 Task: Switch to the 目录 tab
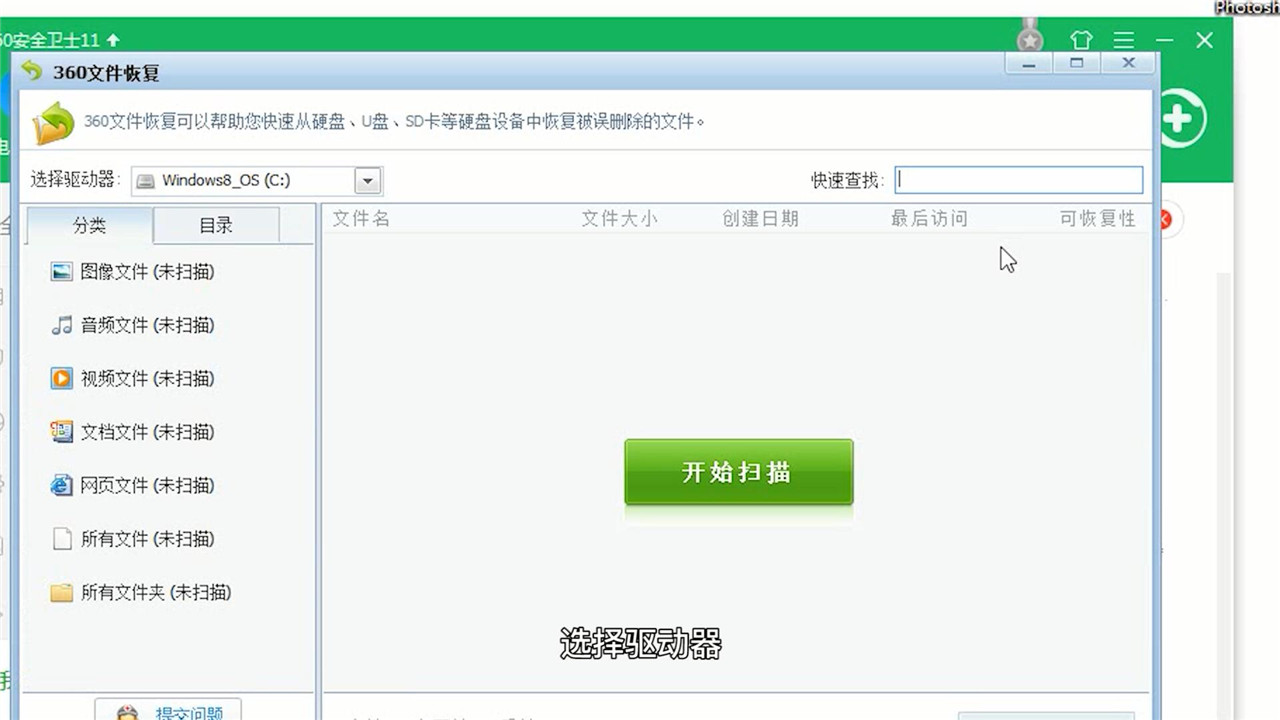[x=215, y=226]
